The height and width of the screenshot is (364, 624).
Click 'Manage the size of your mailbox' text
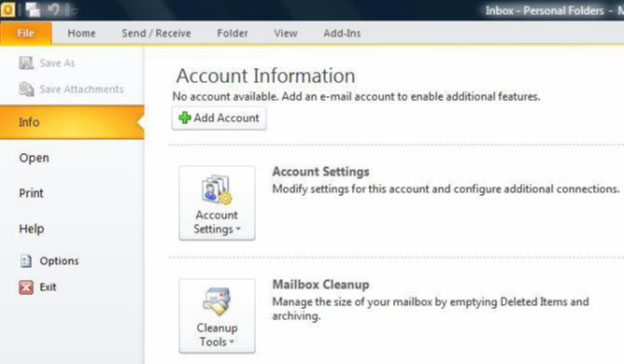[x=430, y=309]
